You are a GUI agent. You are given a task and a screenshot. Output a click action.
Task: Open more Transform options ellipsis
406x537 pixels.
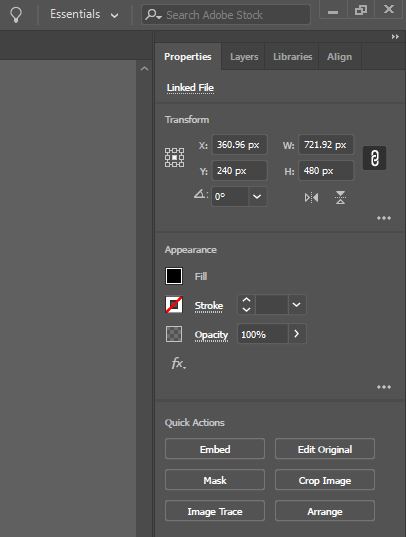point(384,218)
